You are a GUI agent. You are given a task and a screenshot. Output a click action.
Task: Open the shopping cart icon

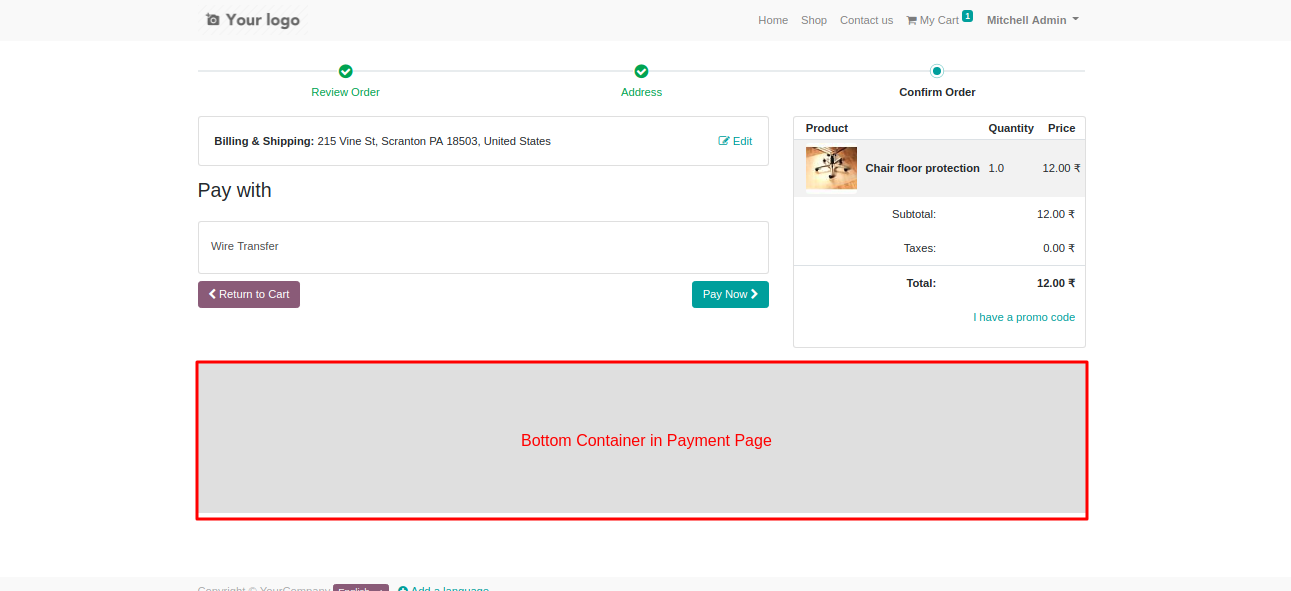point(911,20)
